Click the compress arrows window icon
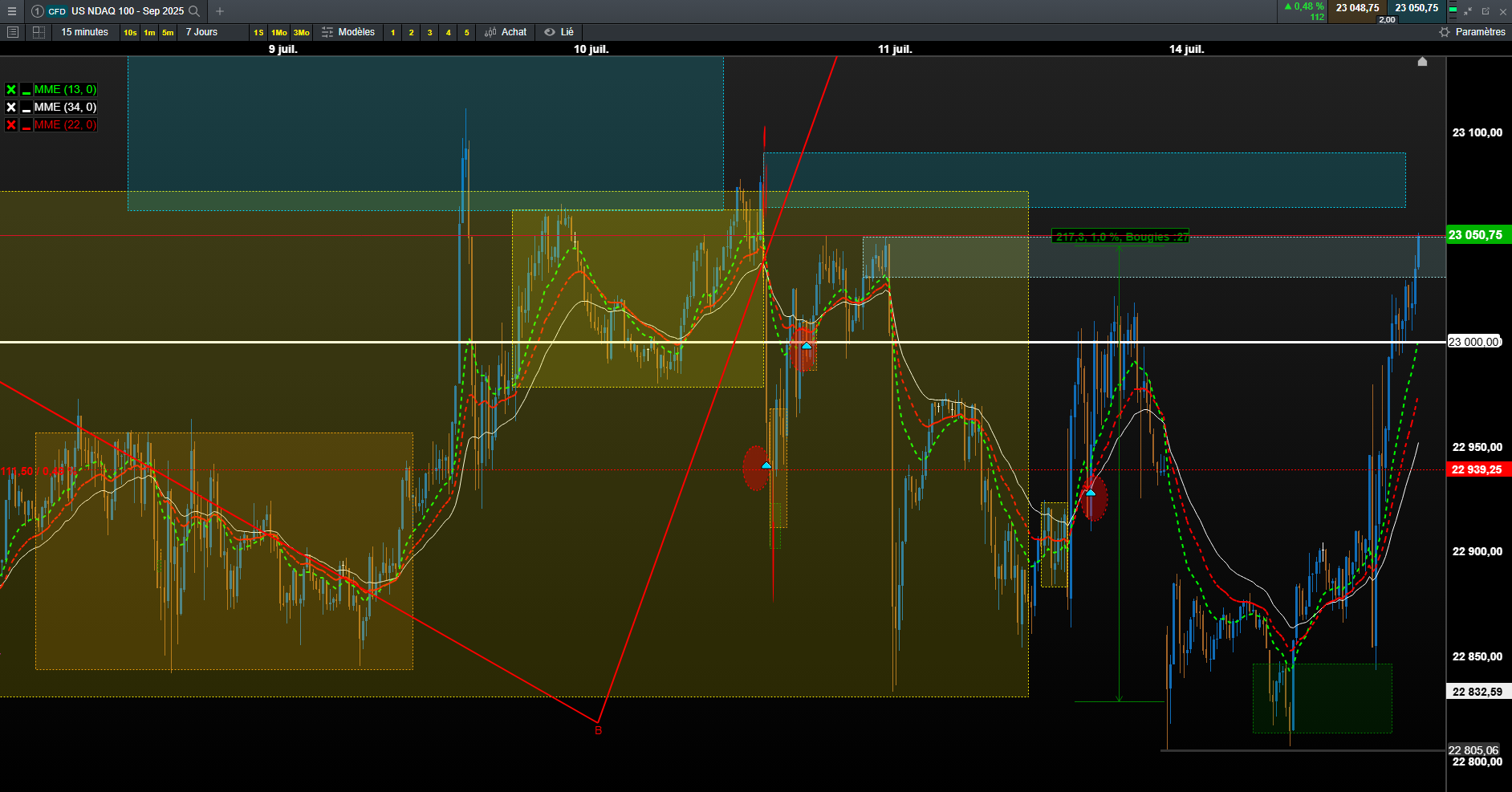 1468,11
